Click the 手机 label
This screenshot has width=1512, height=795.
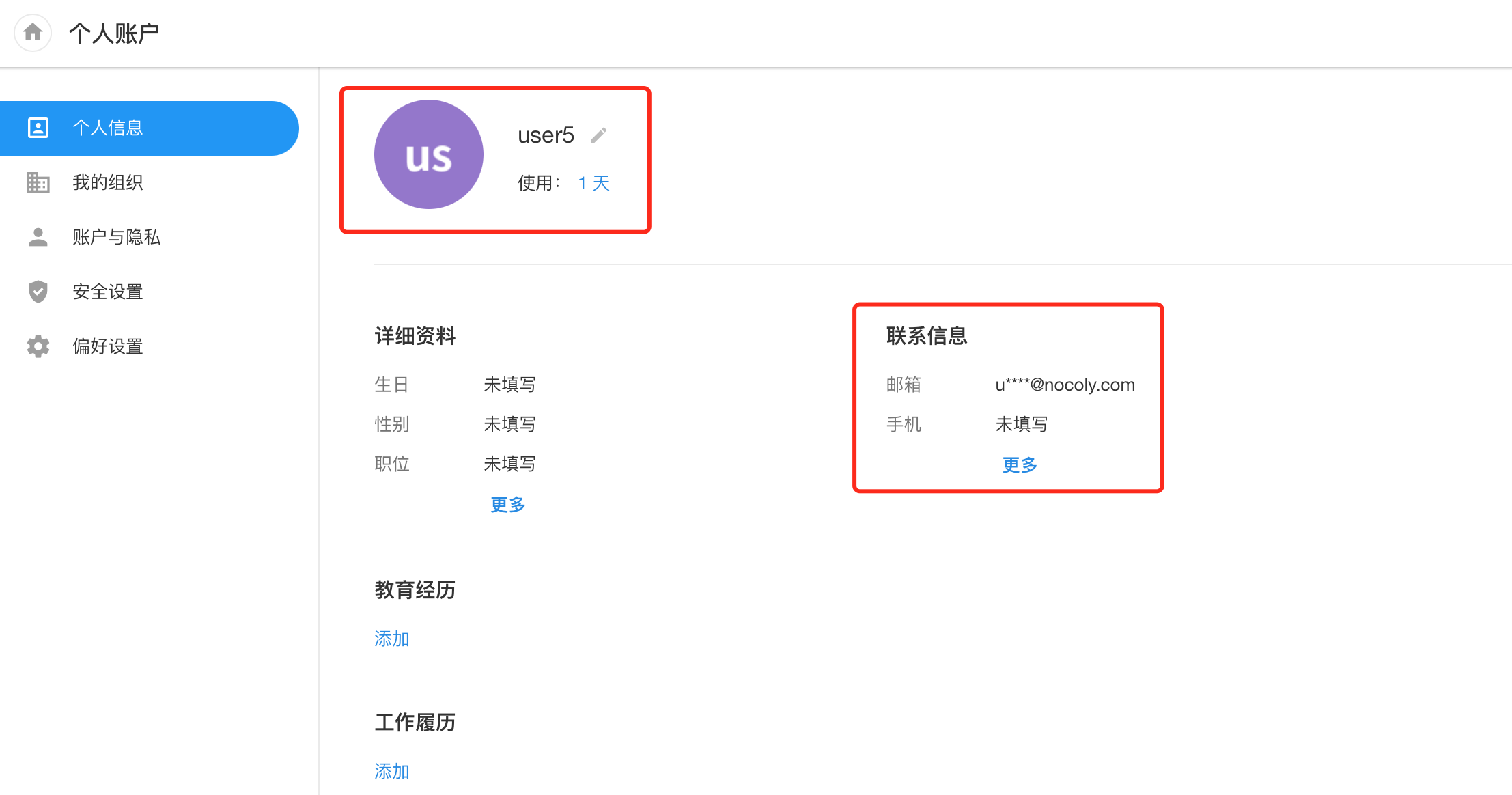pos(904,424)
